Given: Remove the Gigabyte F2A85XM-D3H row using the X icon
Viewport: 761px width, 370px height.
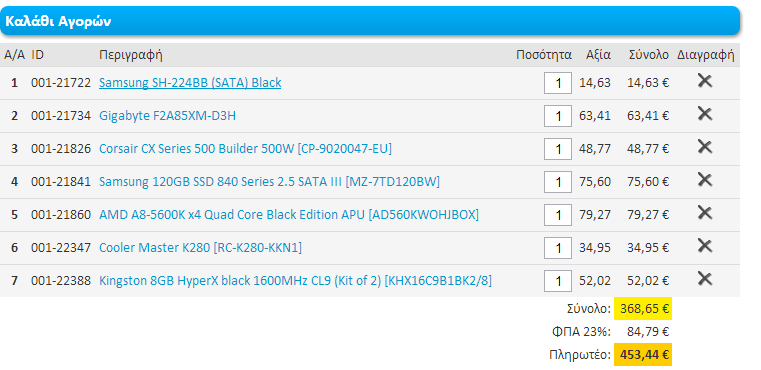Looking at the screenshot, I should (705, 114).
